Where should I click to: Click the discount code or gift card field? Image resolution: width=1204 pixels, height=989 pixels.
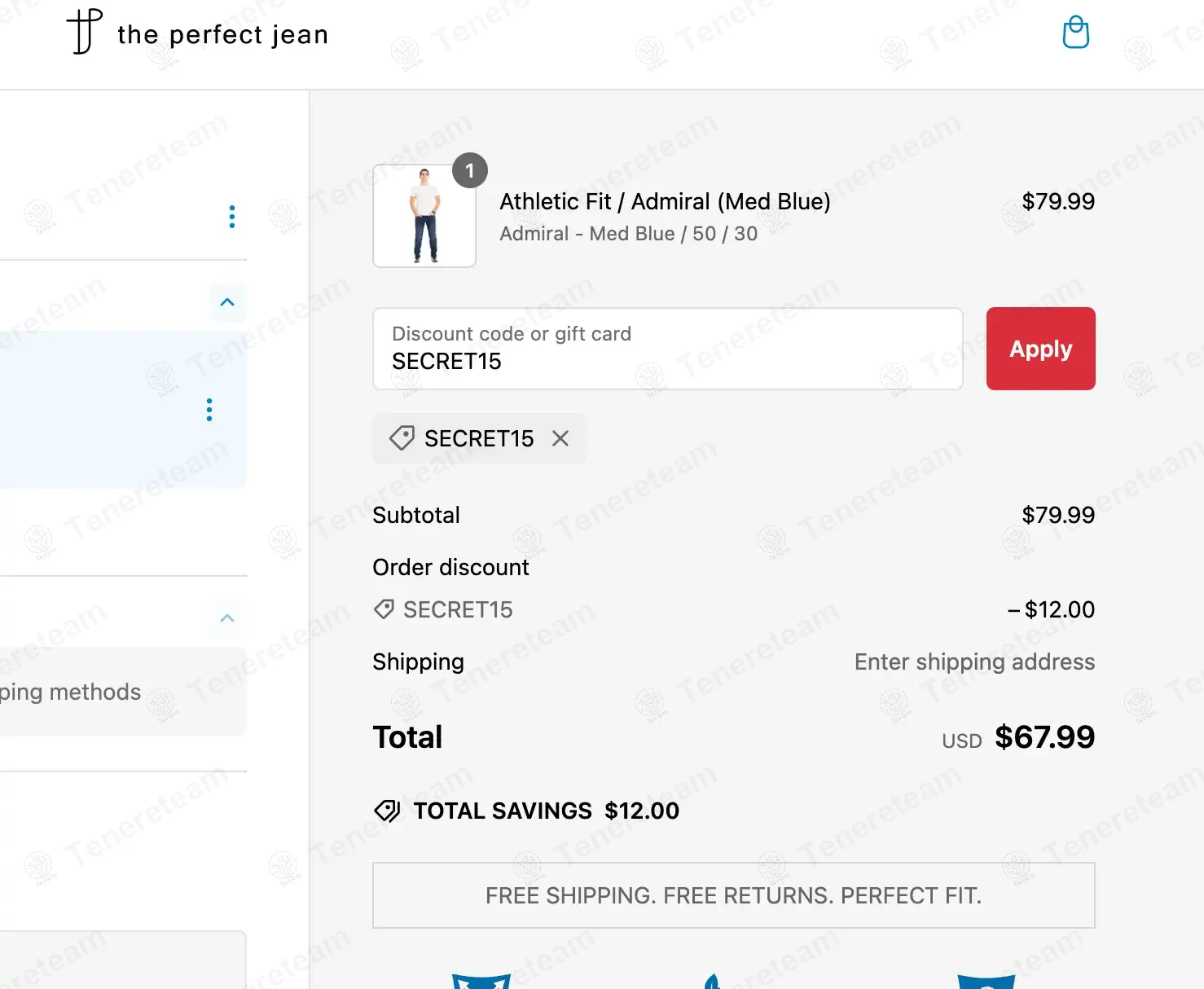coord(667,349)
